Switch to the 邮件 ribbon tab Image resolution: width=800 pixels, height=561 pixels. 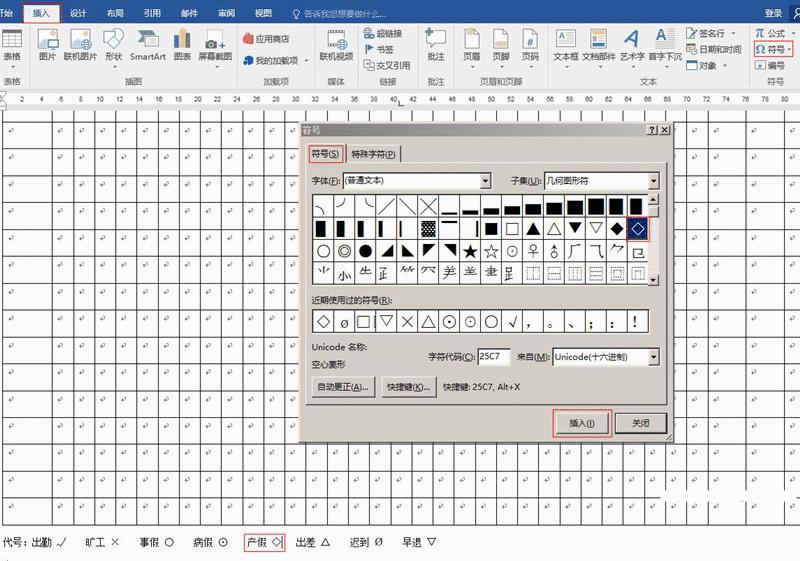[x=189, y=13]
